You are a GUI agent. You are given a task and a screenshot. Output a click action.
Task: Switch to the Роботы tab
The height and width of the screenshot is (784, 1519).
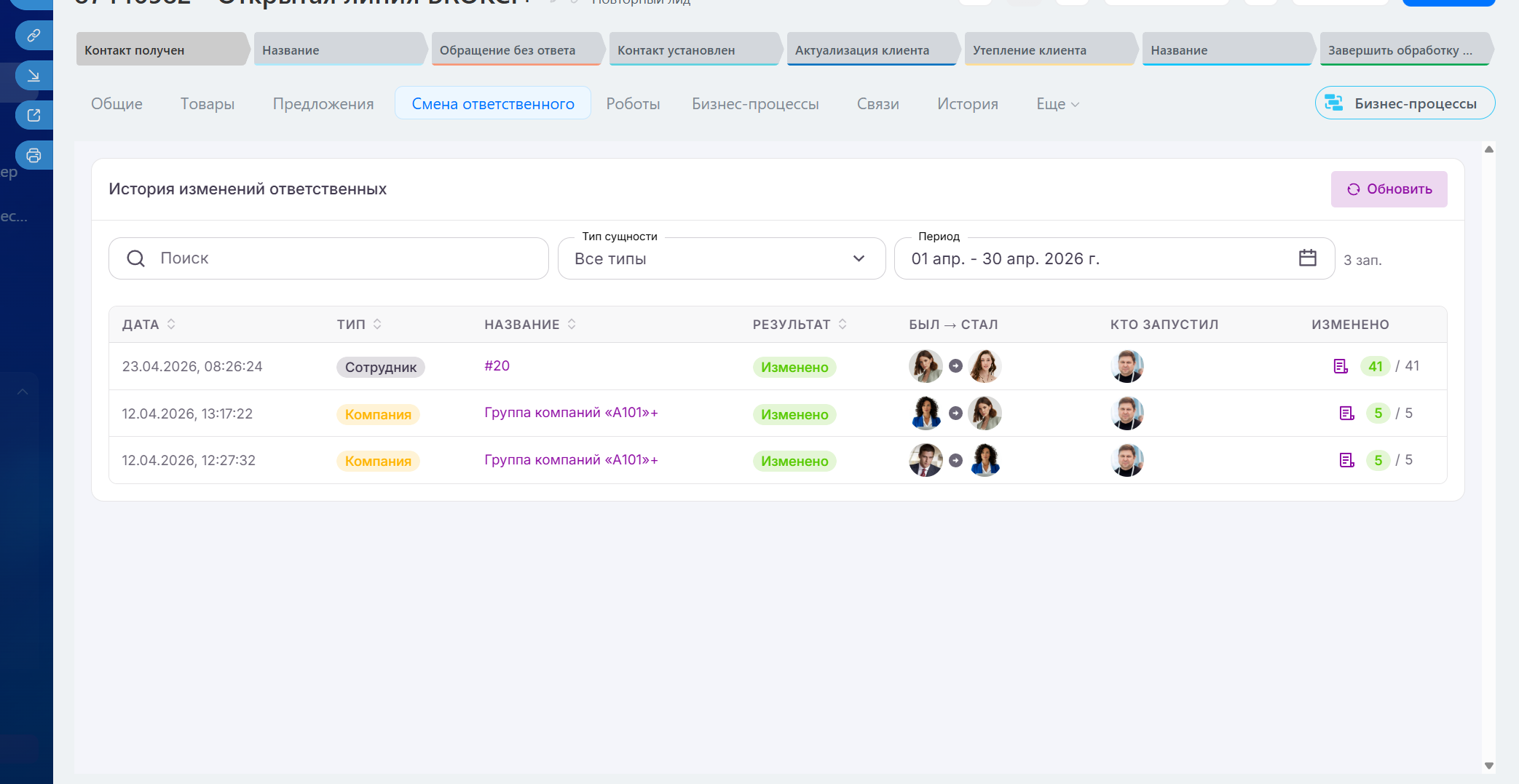[x=633, y=104]
